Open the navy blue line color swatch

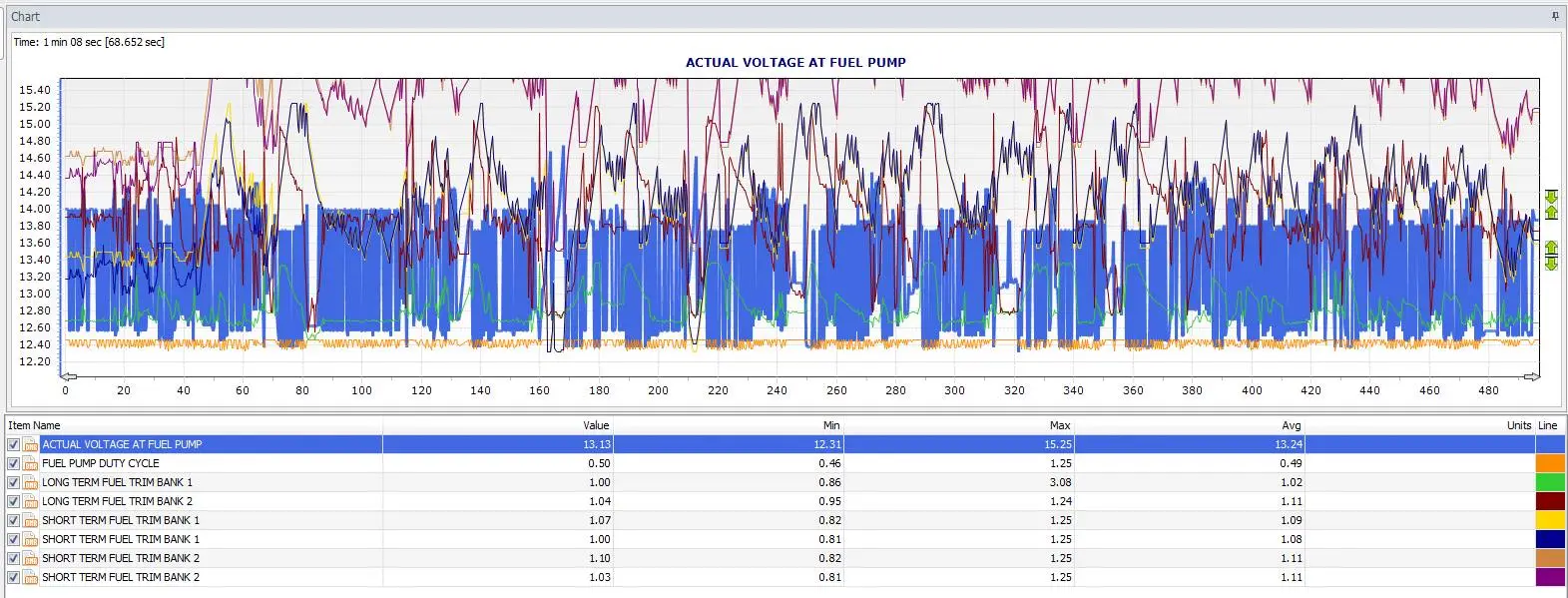(x=1550, y=540)
